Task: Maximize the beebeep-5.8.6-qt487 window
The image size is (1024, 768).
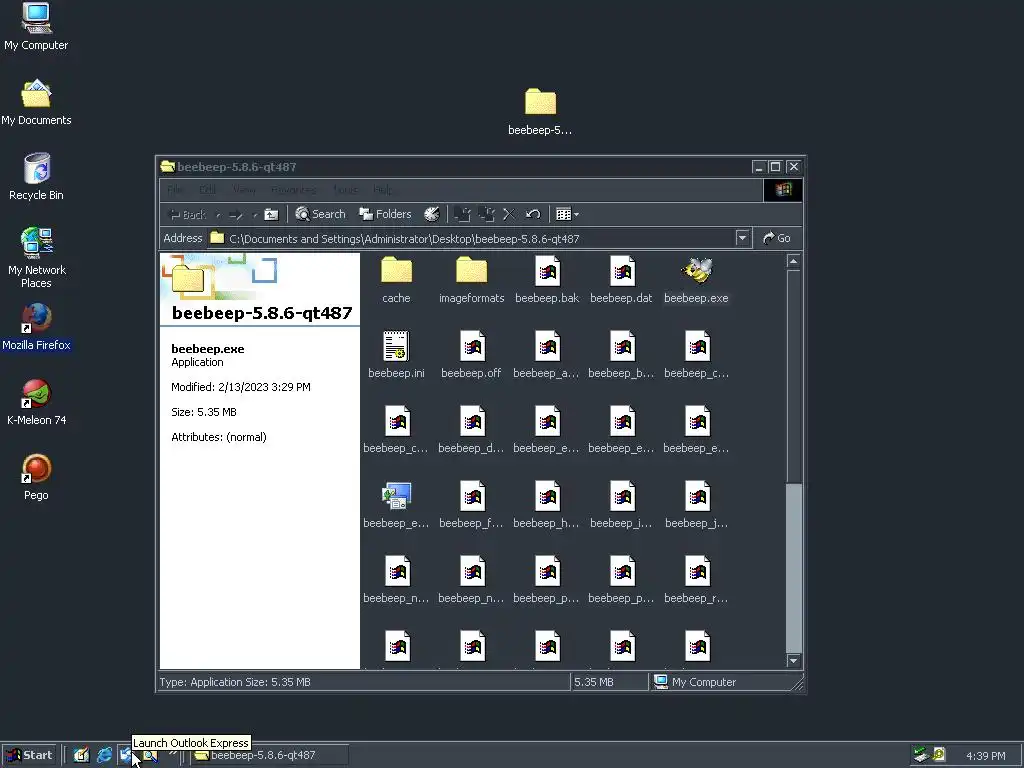Action: point(775,167)
